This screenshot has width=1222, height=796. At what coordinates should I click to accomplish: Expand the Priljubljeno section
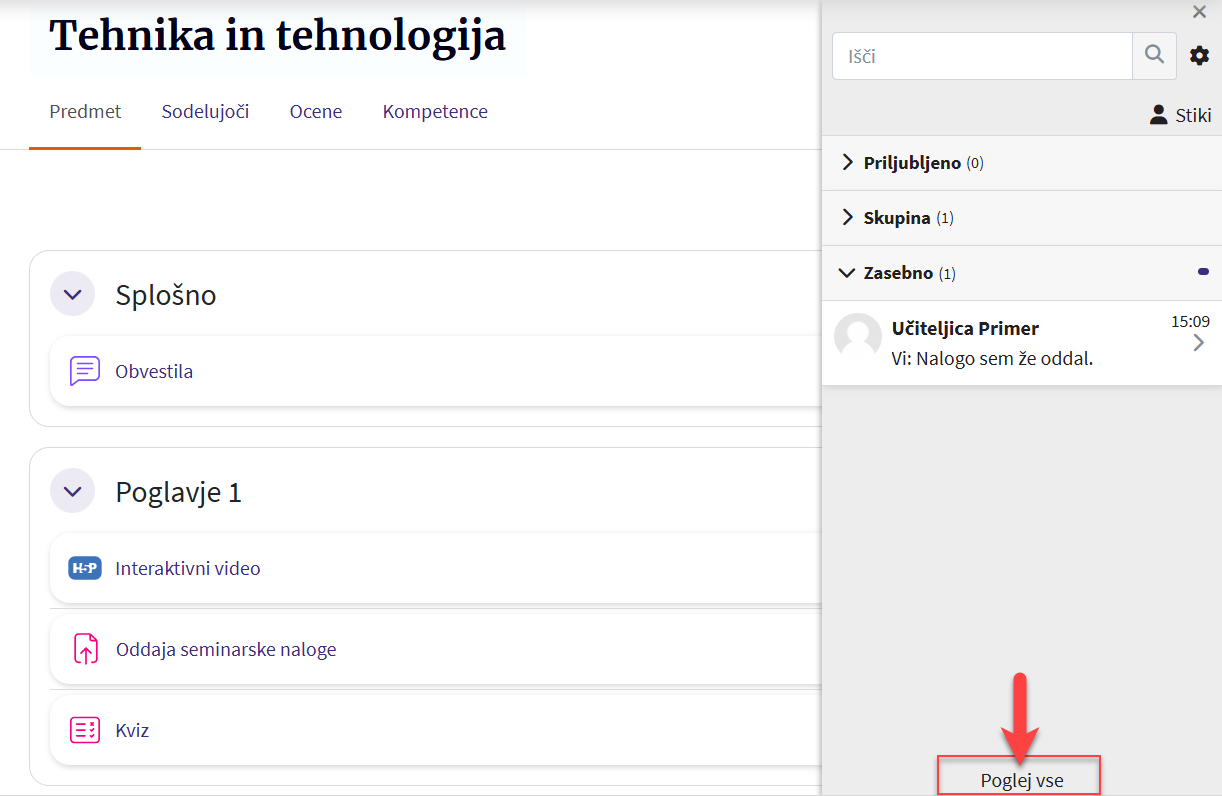912,163
